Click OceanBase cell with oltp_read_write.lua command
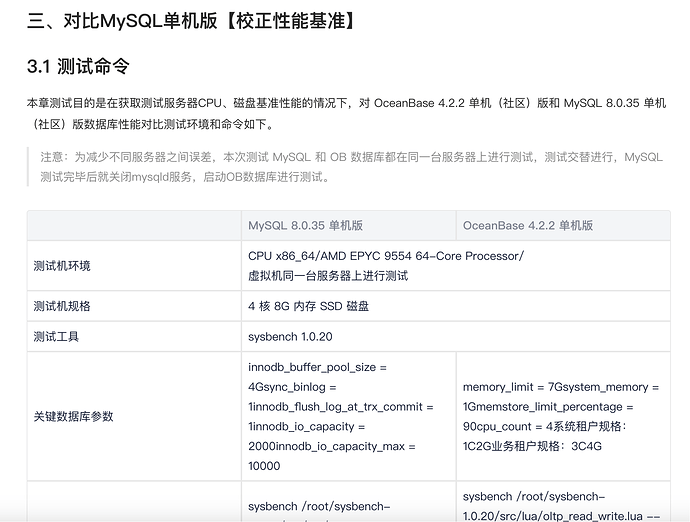Viewport: 690px width, 522px height. 563,502
